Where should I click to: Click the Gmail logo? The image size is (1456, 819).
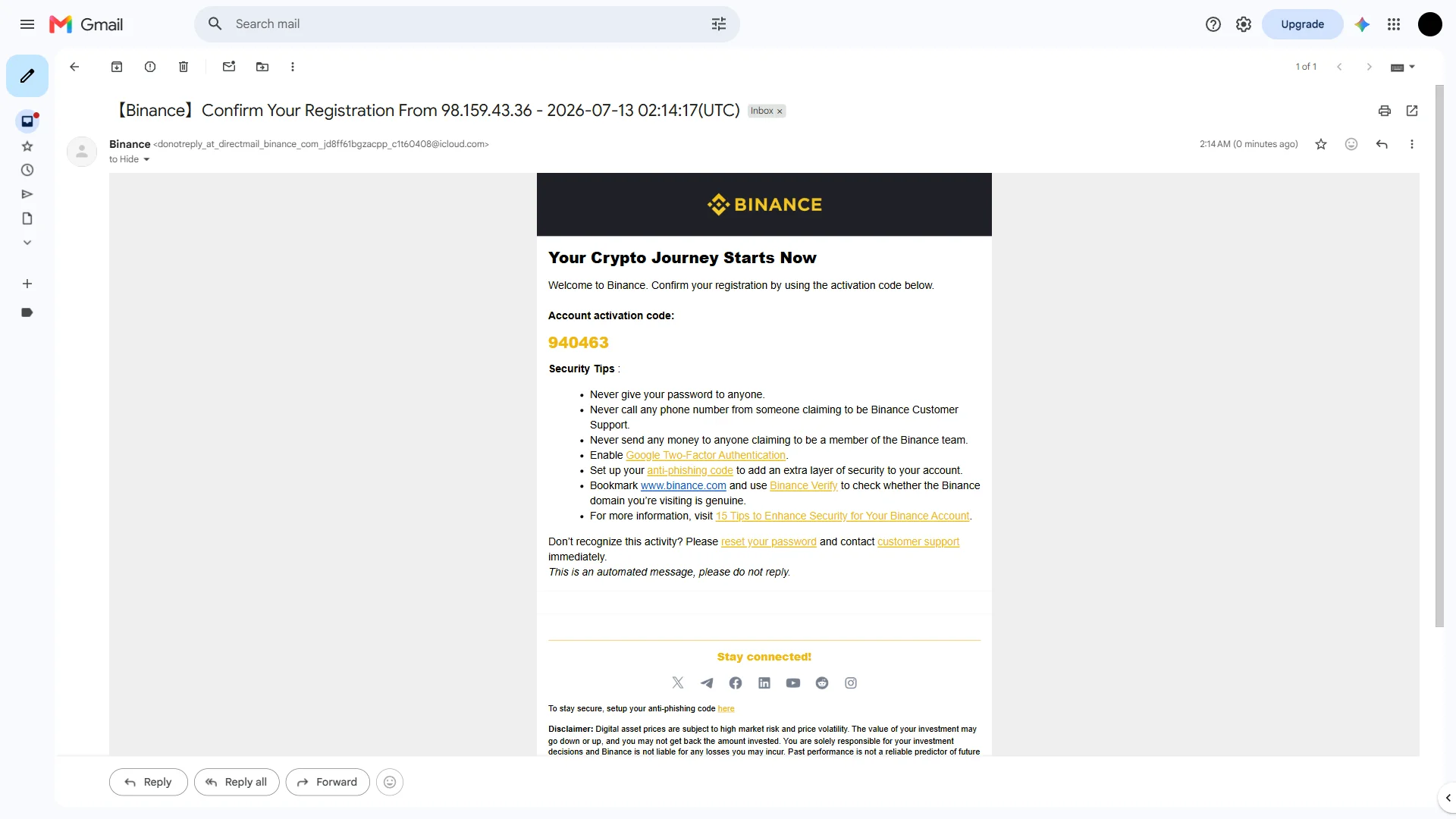(86, 24)
